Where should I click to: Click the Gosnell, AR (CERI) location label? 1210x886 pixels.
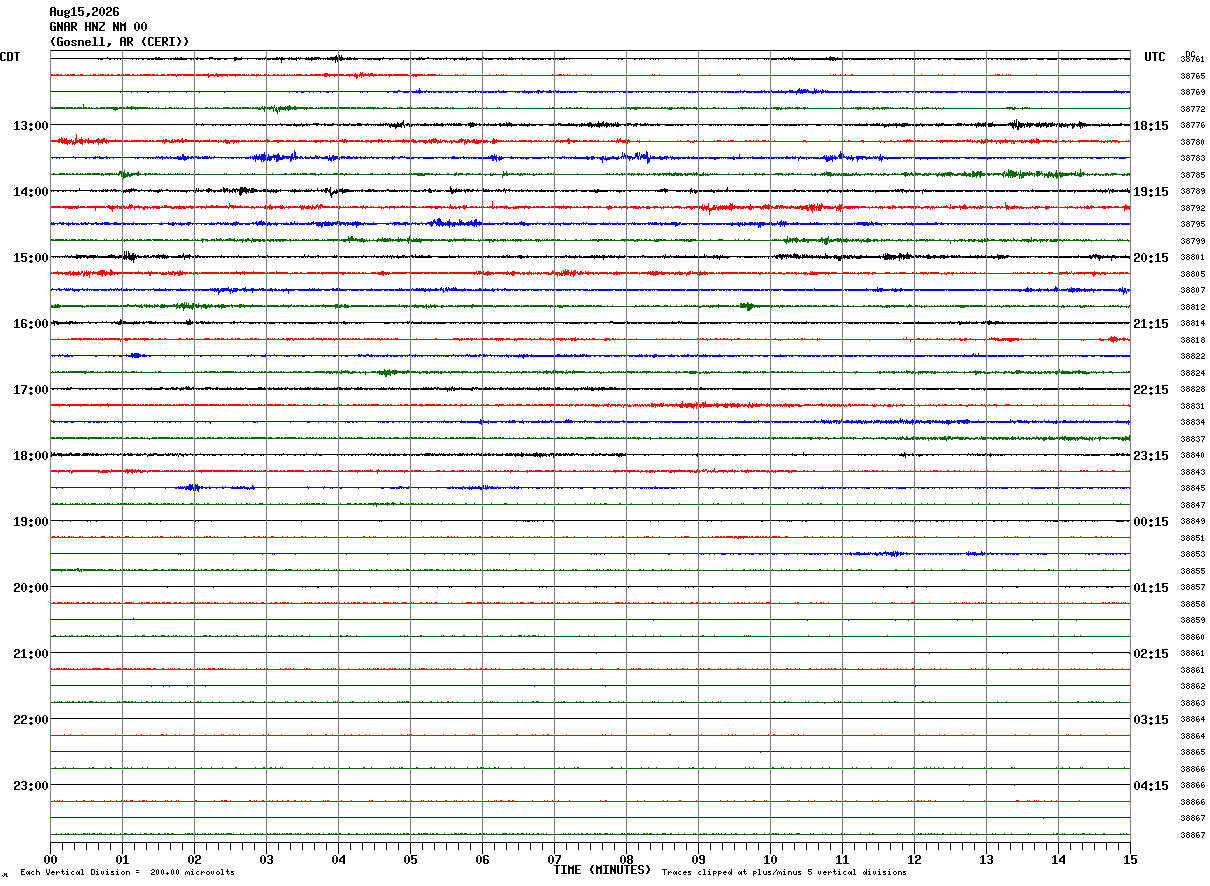pos(119,42)
